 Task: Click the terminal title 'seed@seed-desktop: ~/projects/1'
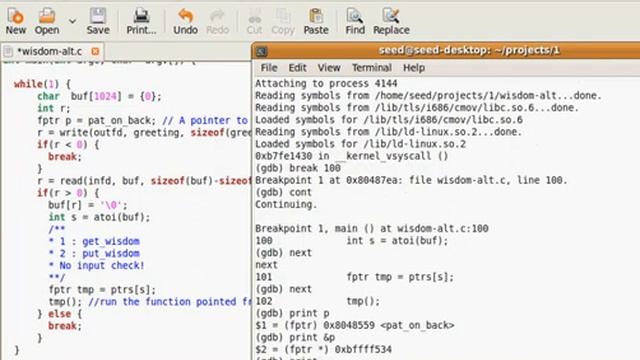(469, 50)
